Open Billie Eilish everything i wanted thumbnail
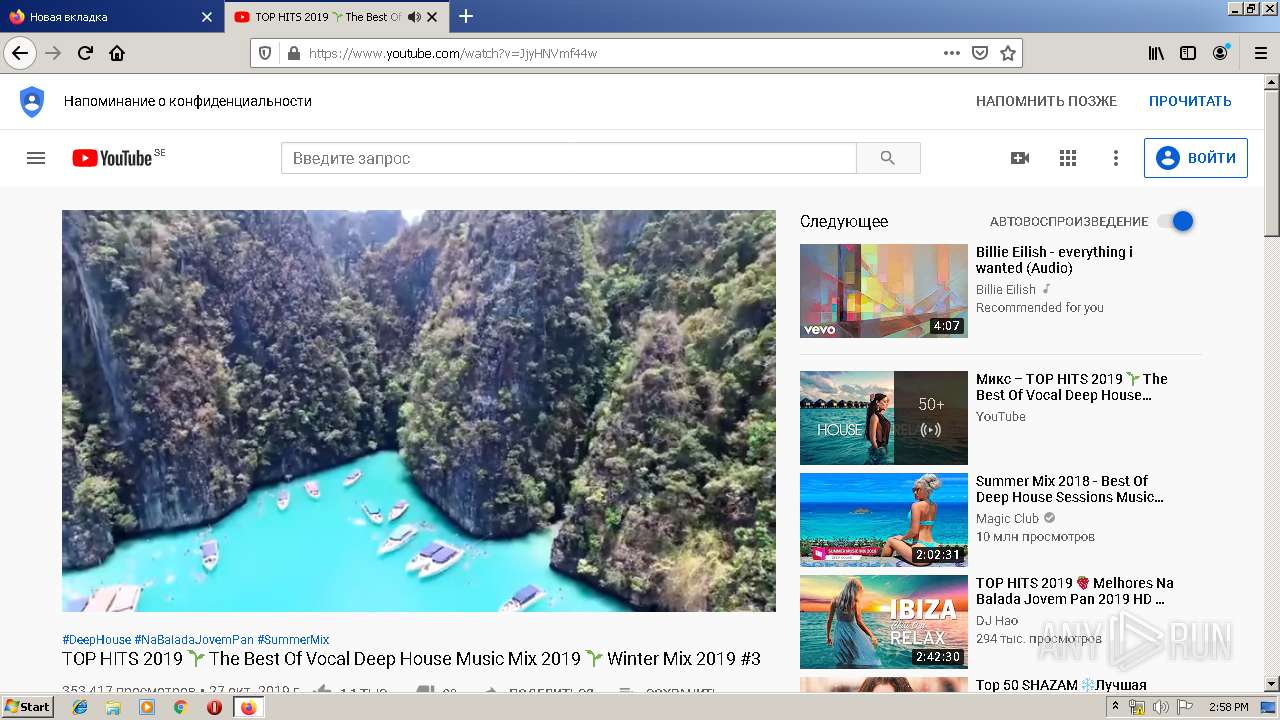Screen dimensions: 1280x720 pyautogui.click(x=884, y=291)
